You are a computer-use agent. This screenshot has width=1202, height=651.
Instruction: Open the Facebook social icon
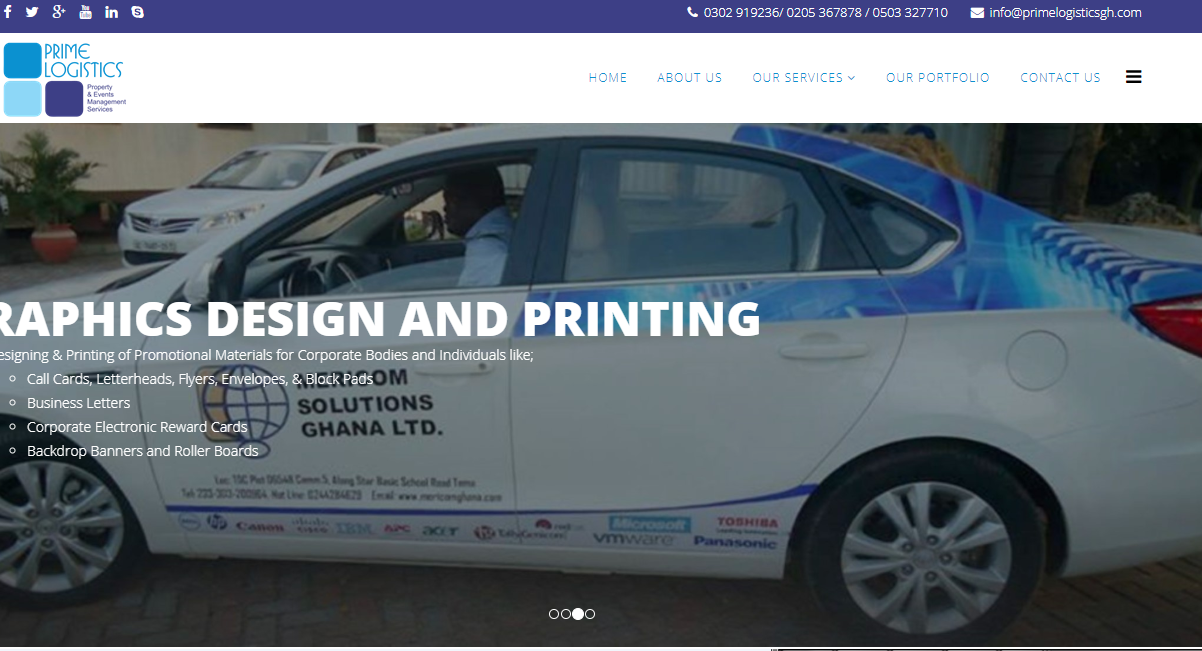point(7,13)
